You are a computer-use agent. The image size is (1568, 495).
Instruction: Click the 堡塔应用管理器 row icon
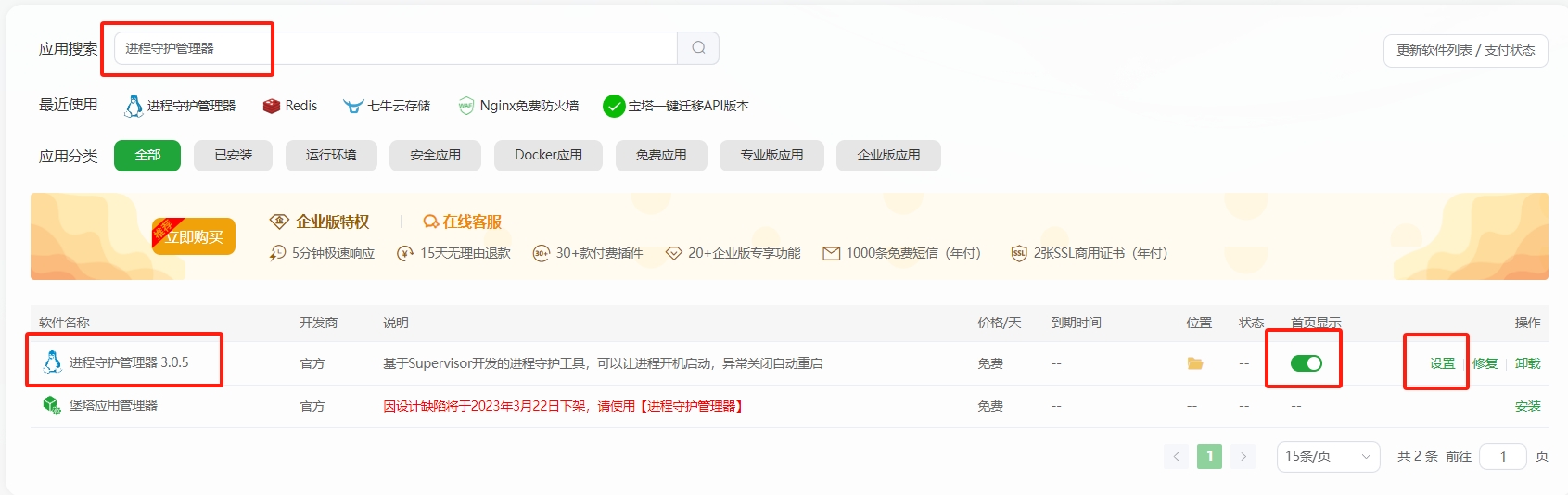(52, 405)
